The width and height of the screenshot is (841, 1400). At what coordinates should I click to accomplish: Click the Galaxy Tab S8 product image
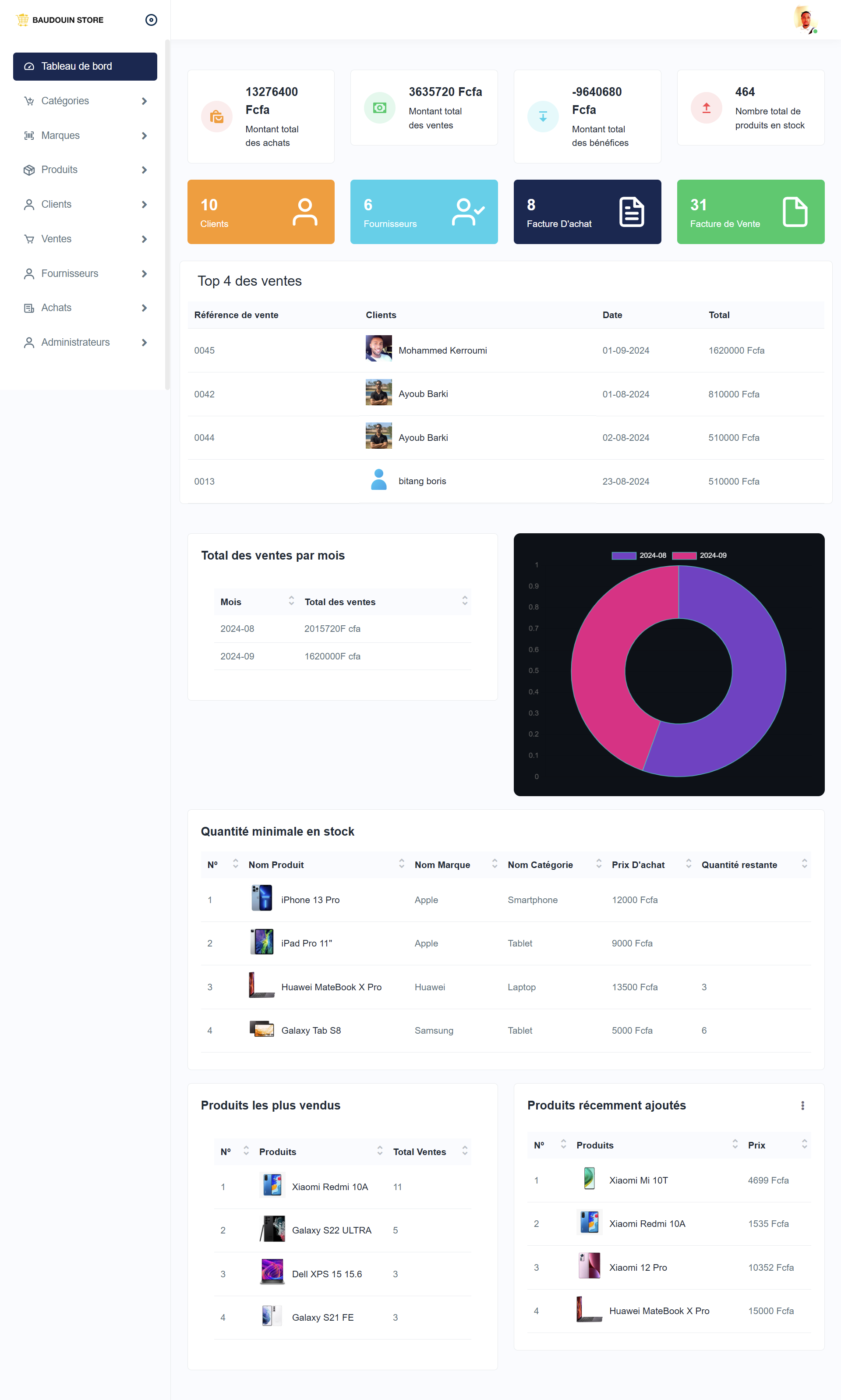[262, 1028]
